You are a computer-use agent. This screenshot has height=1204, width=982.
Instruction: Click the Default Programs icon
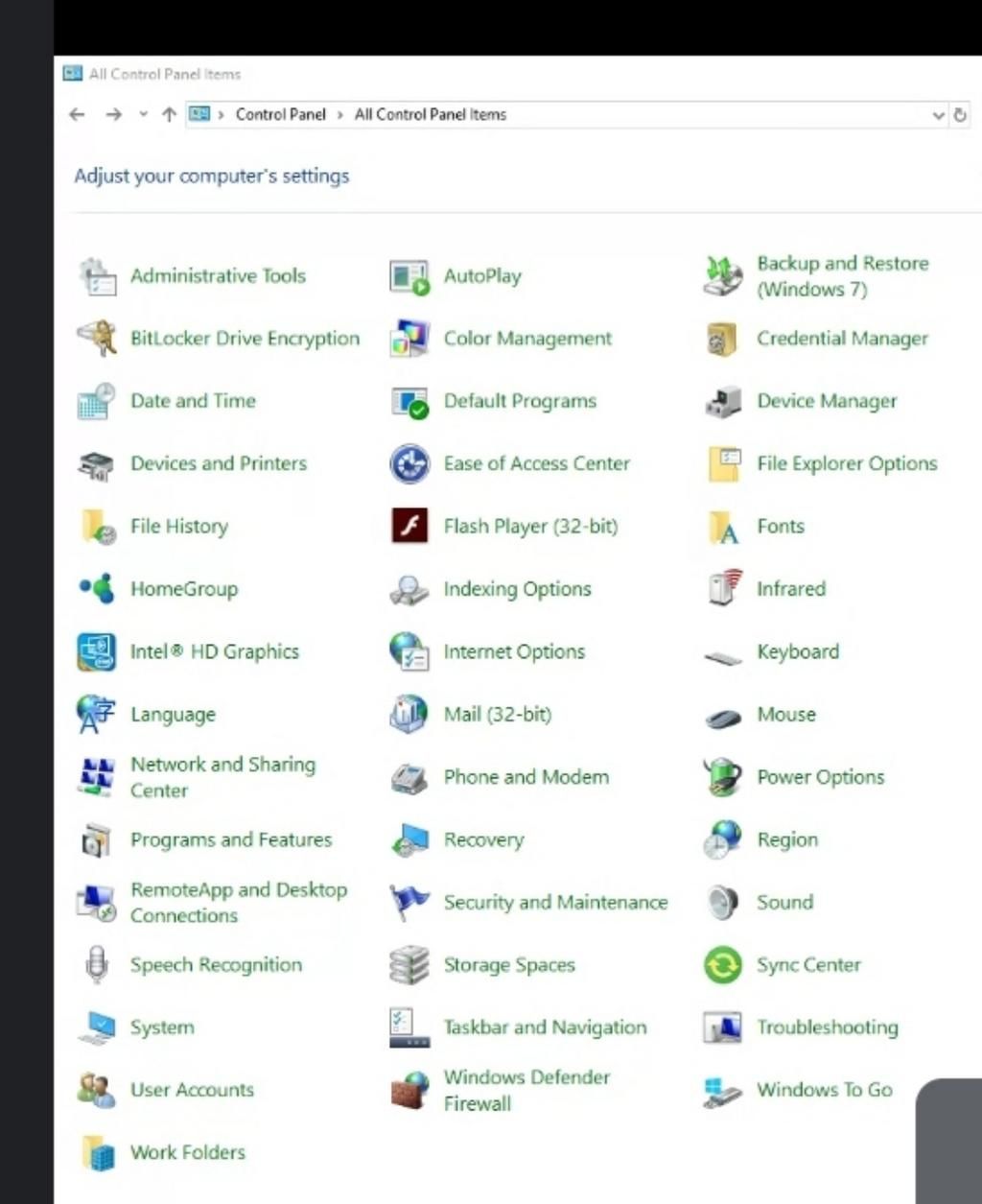pos(410,402)
